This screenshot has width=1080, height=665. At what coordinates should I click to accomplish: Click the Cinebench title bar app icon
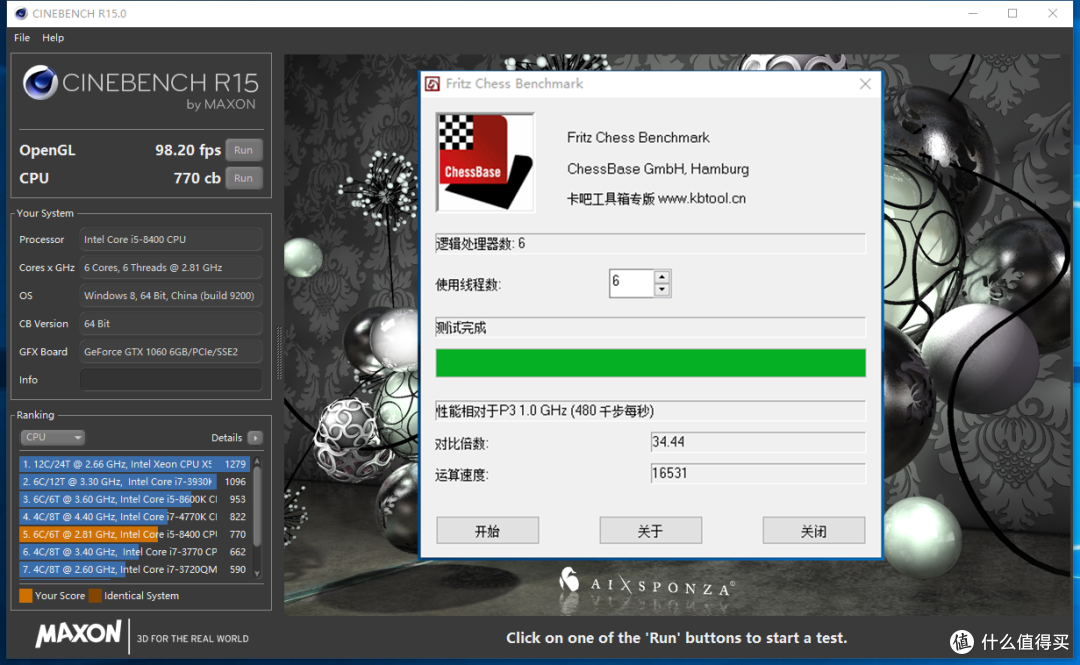(x=21, y=13)
